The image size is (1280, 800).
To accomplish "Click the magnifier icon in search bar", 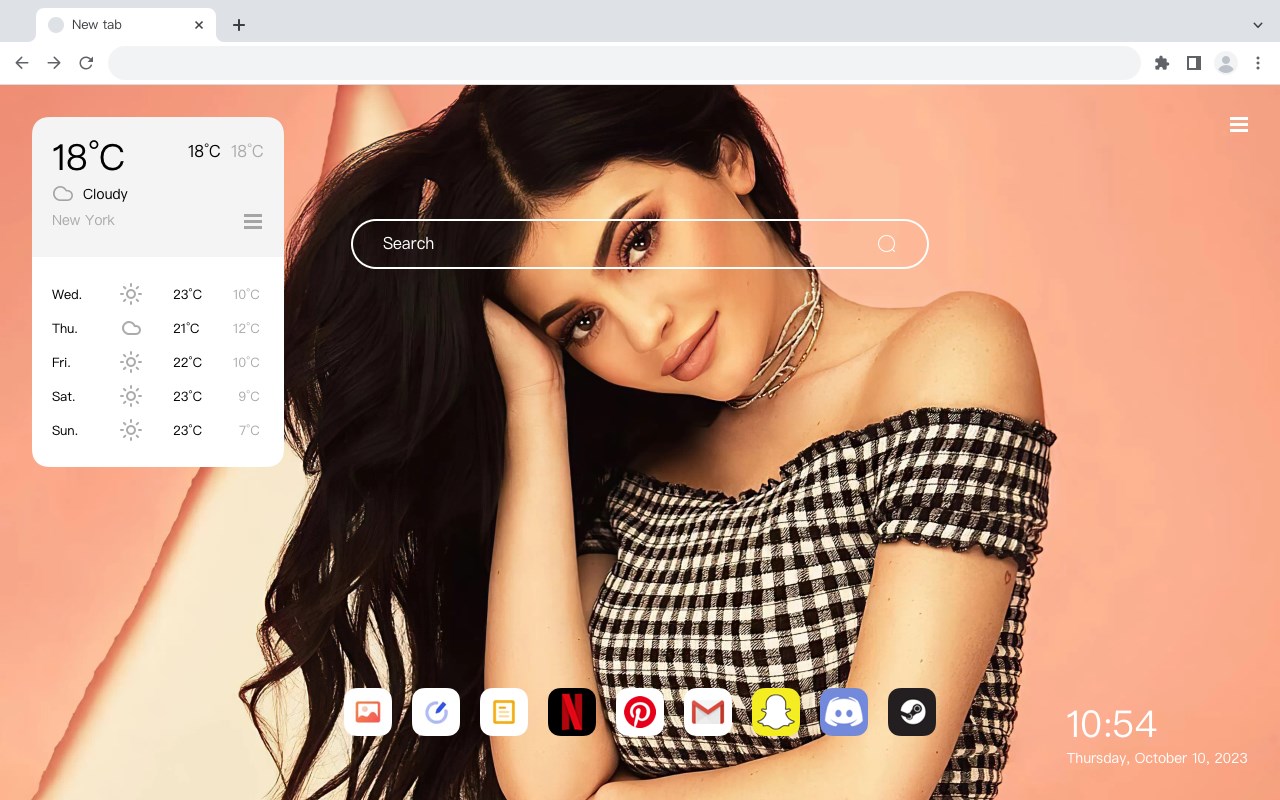I will [x=887, y=244].
